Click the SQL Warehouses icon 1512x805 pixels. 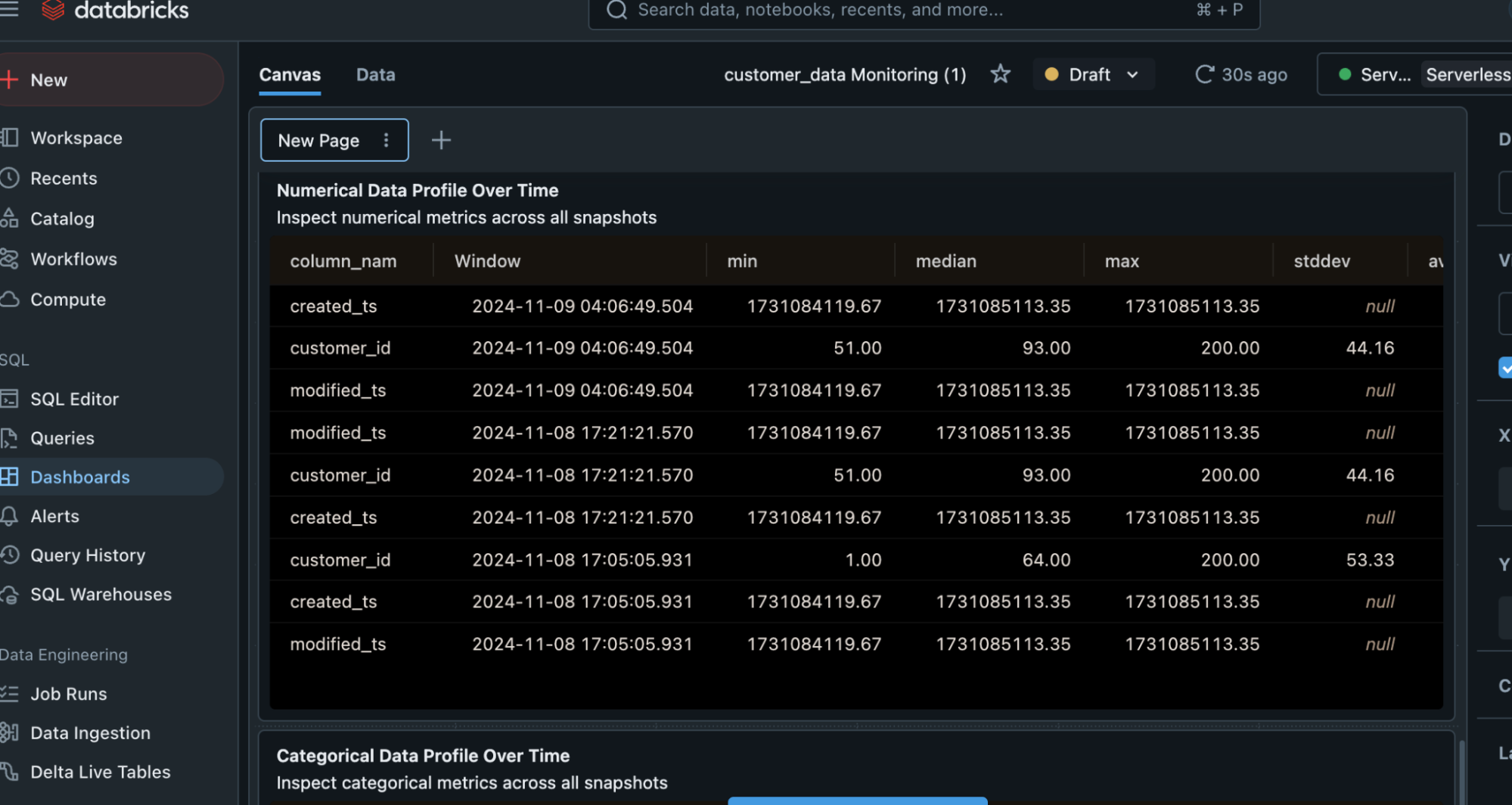[x=9, y=595]
